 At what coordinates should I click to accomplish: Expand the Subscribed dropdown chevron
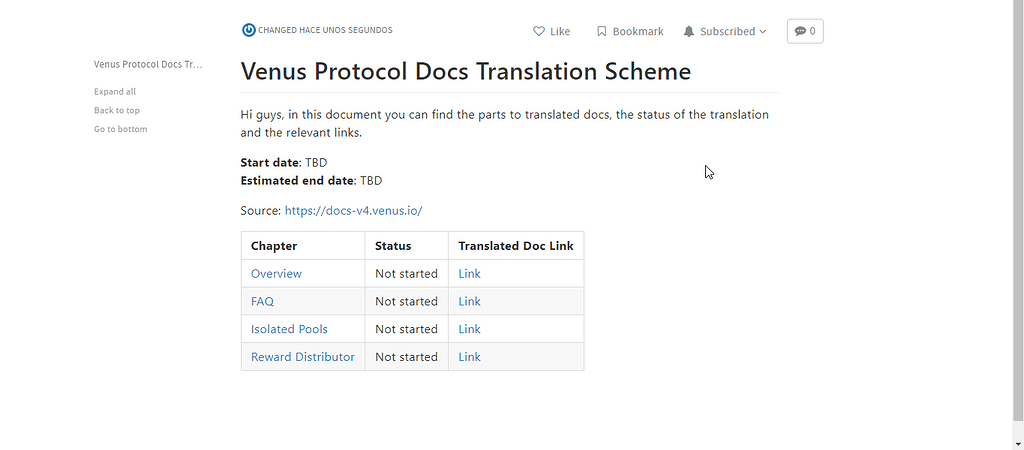(x=763, y=31)
